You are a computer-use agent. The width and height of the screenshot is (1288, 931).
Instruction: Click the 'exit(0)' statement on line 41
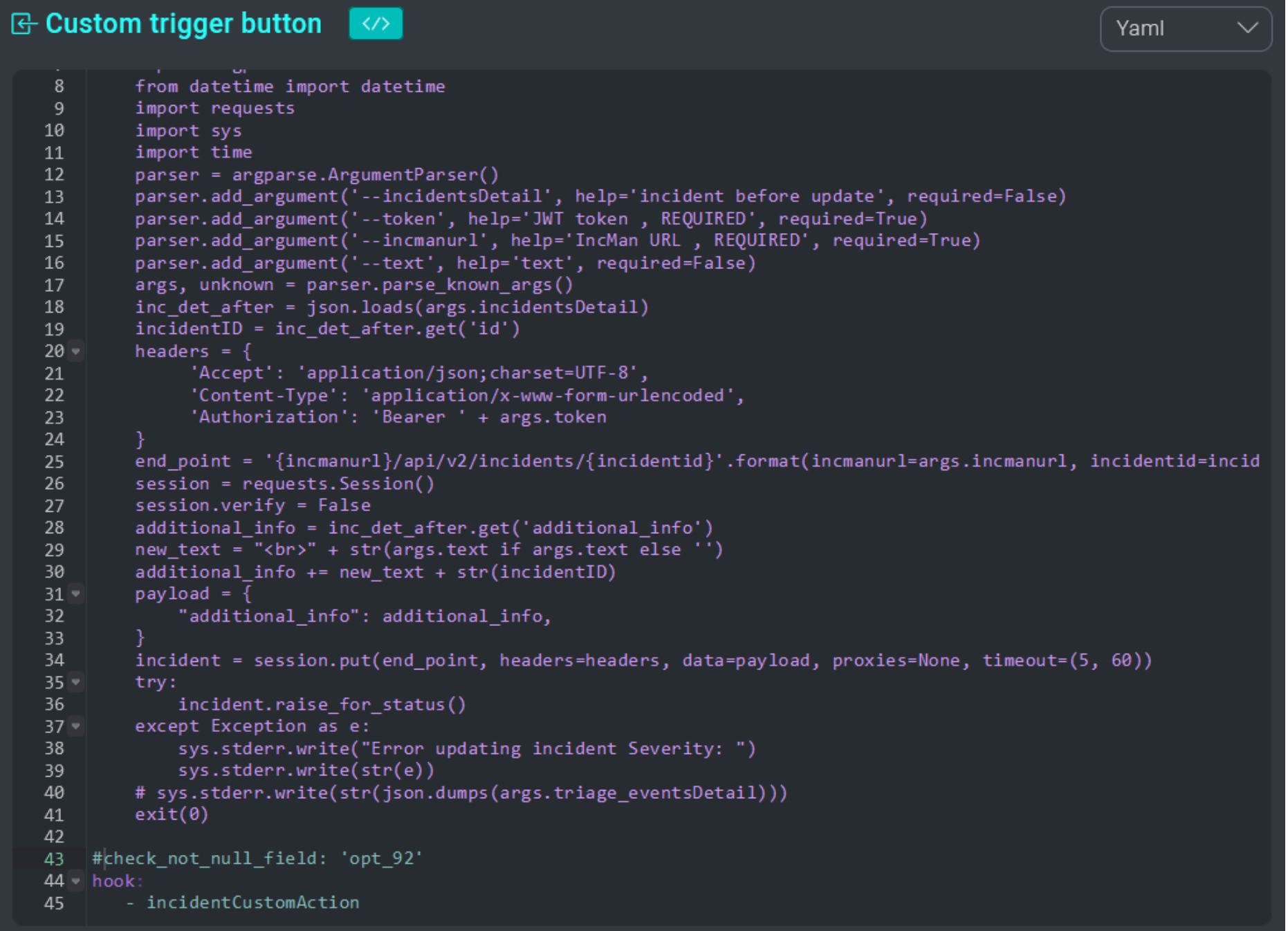tap(170, 815)
